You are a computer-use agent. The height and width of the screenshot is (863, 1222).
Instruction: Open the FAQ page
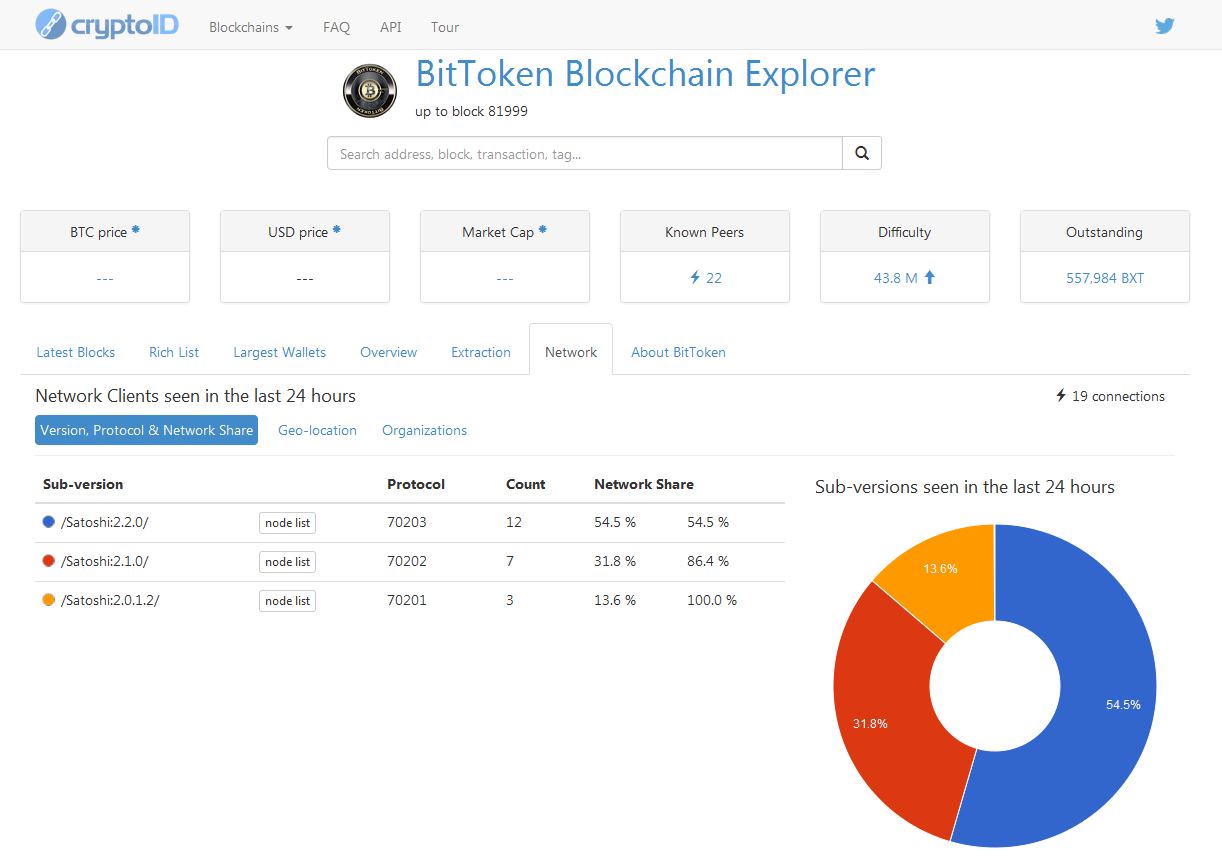pos(337,27)
